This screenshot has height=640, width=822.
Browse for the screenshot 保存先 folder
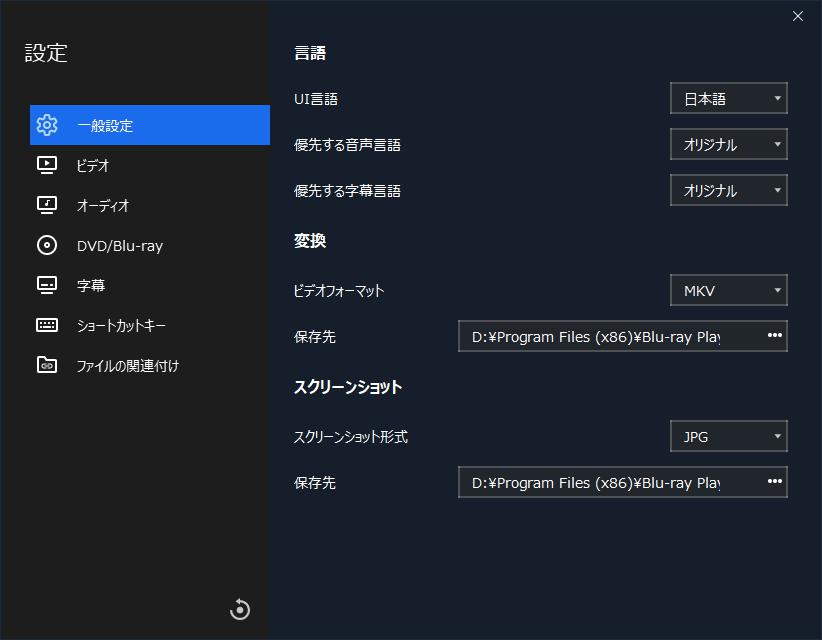point(773,482)
